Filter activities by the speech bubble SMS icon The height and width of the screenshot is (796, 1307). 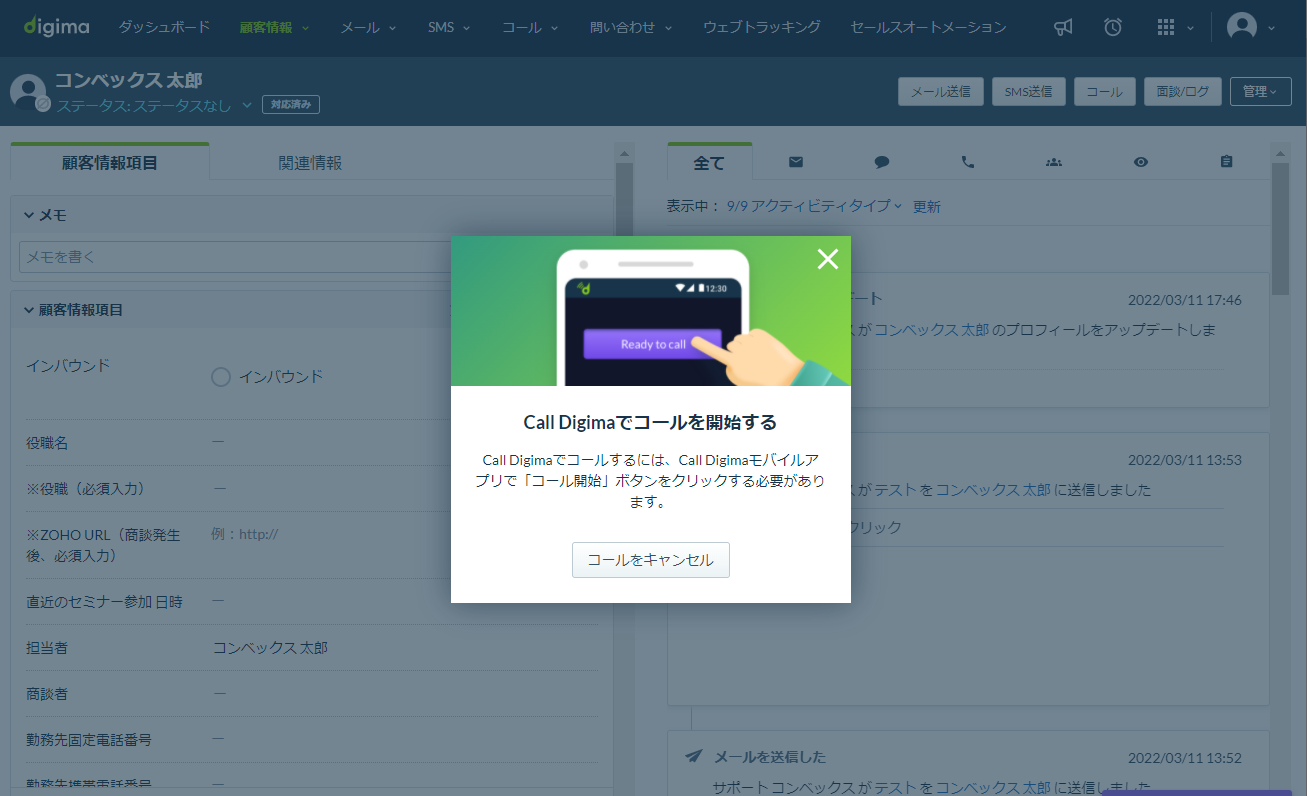pyautogui.click(x=882, y=162)
